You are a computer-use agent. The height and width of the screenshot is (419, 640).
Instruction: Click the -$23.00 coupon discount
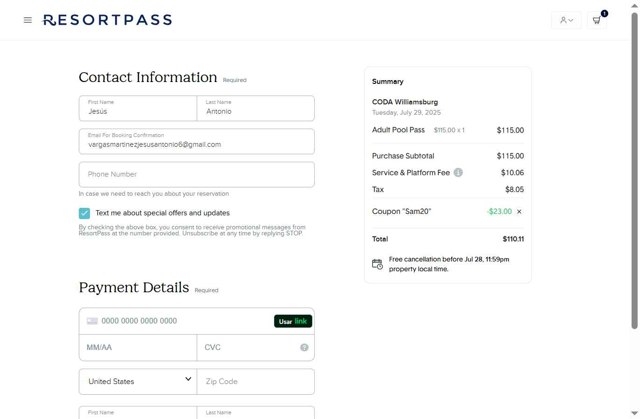[x=499, y=211]
